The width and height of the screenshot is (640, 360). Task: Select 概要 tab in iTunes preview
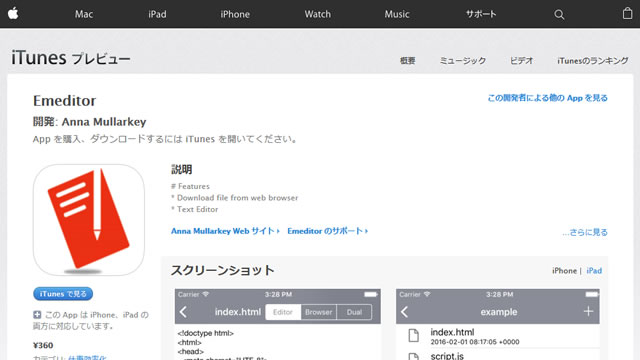[x=407, y=61]
